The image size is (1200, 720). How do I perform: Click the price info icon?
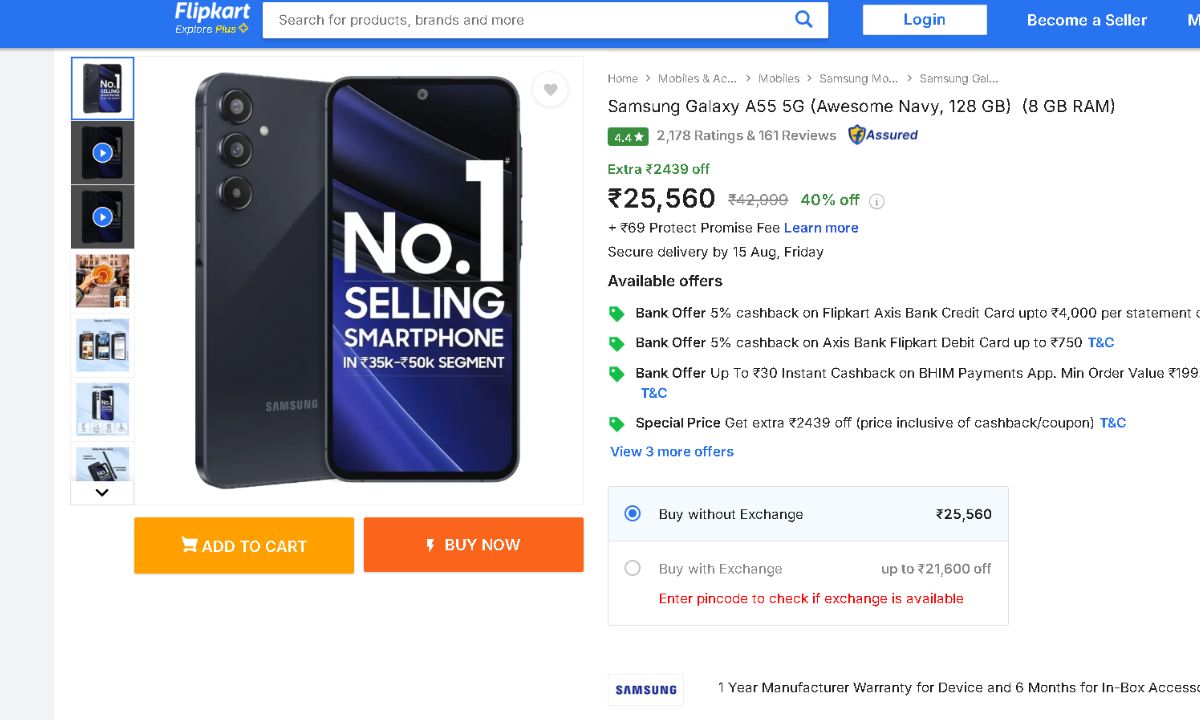click(877, 201)
